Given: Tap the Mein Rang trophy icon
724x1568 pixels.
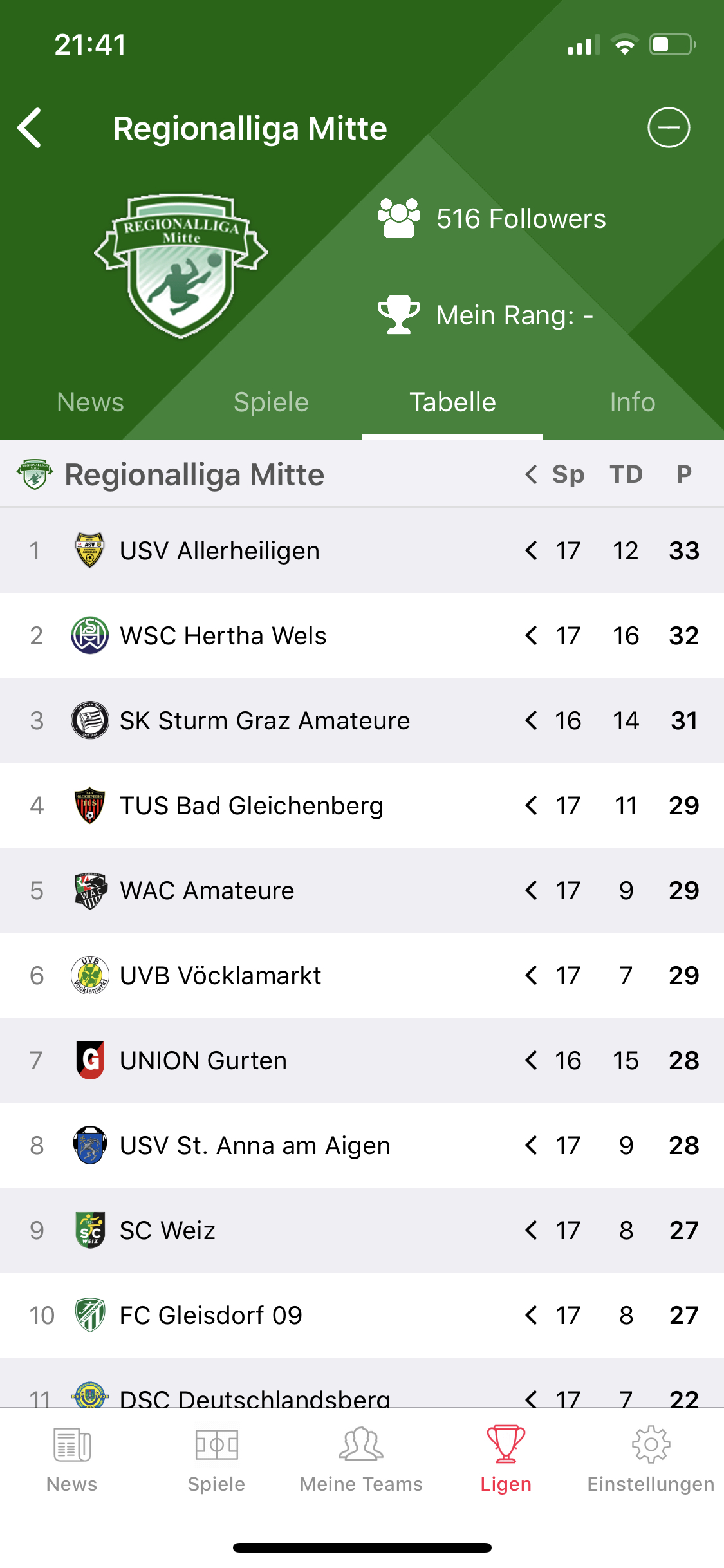Looking at the screenshot, I should pyautogui.click(x=398, y=315).
